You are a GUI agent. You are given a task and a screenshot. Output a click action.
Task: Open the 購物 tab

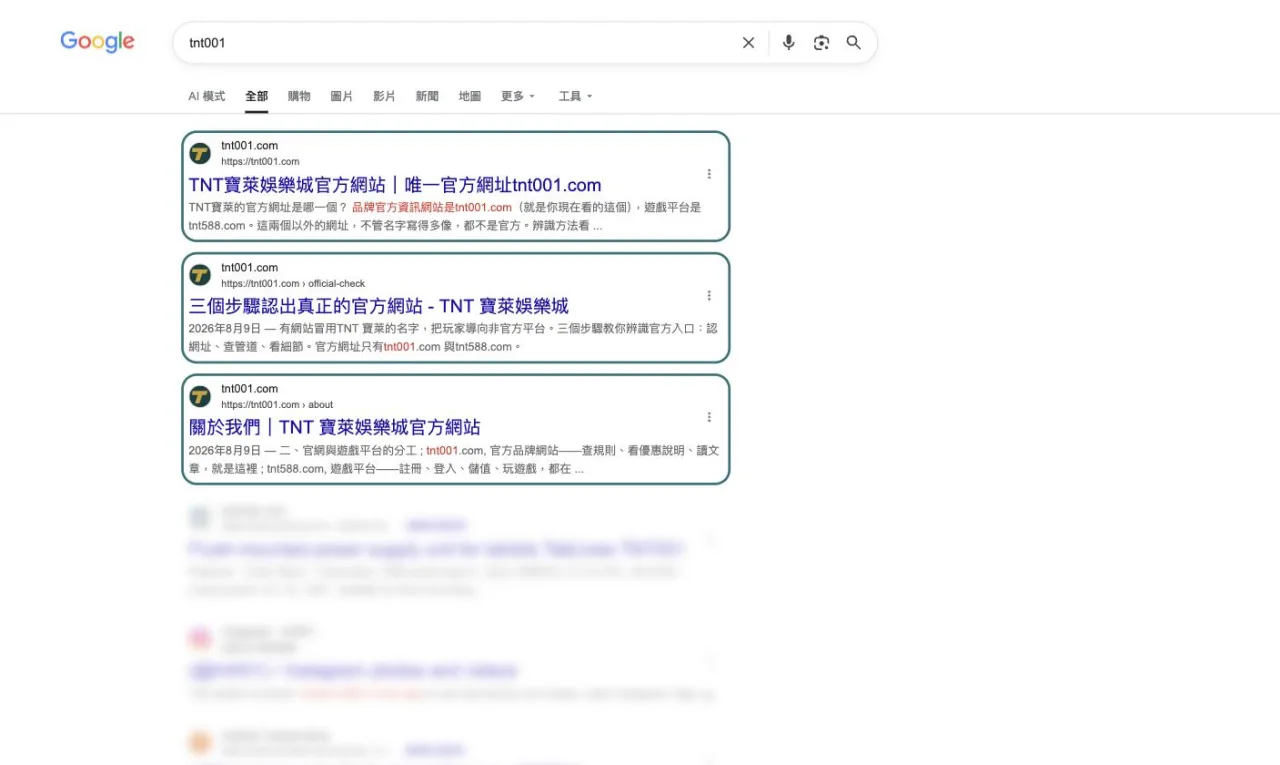(299, 96)
